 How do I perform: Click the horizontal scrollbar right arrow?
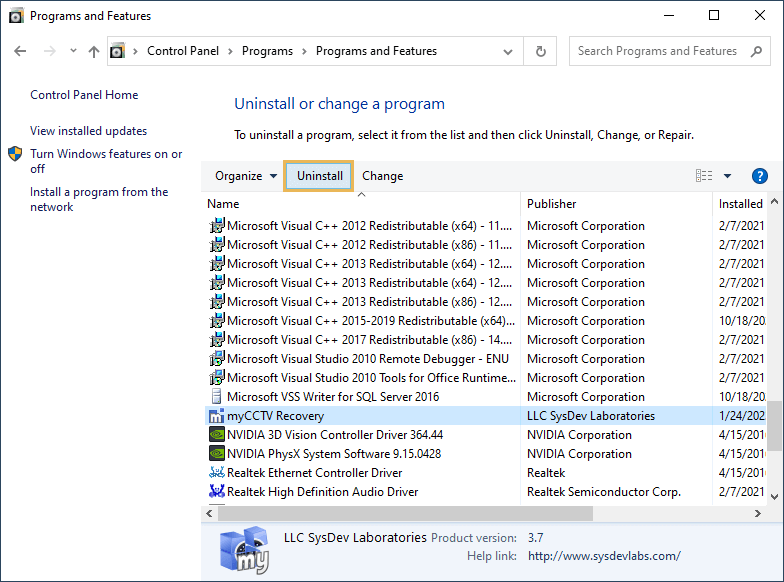coord(758,514)
